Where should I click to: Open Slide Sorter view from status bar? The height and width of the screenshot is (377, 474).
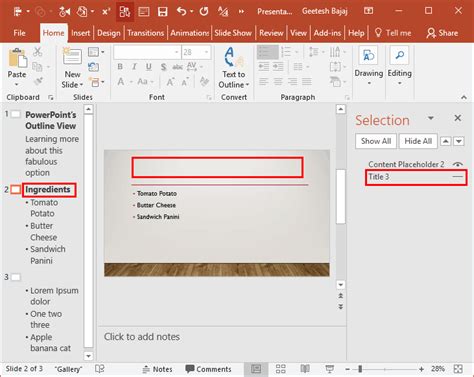point(281,369)
